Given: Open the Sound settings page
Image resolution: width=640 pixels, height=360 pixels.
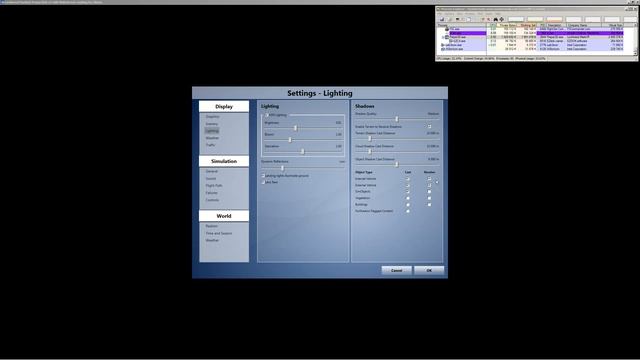Looking at the screenshot, I should tap(211, 178).
